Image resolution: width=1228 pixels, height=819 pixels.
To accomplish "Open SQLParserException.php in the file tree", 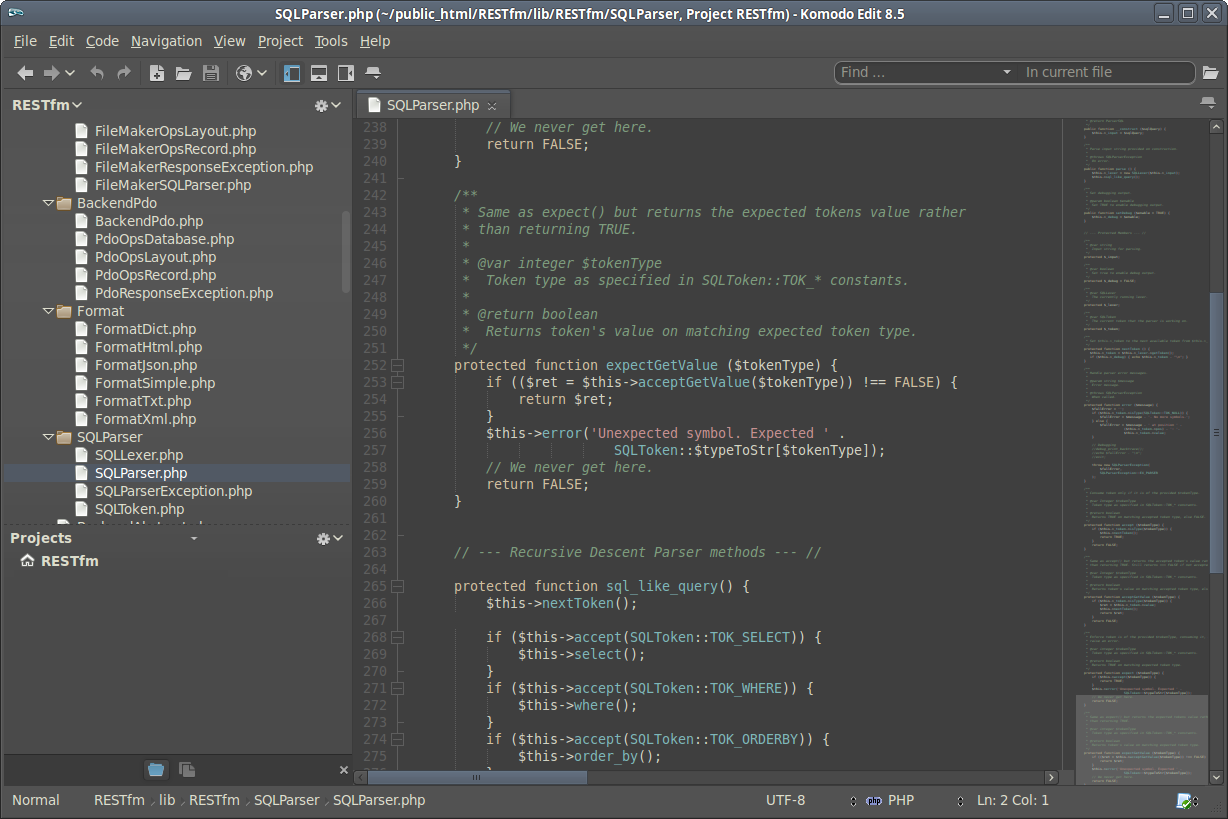I will [x=173, y=491].
